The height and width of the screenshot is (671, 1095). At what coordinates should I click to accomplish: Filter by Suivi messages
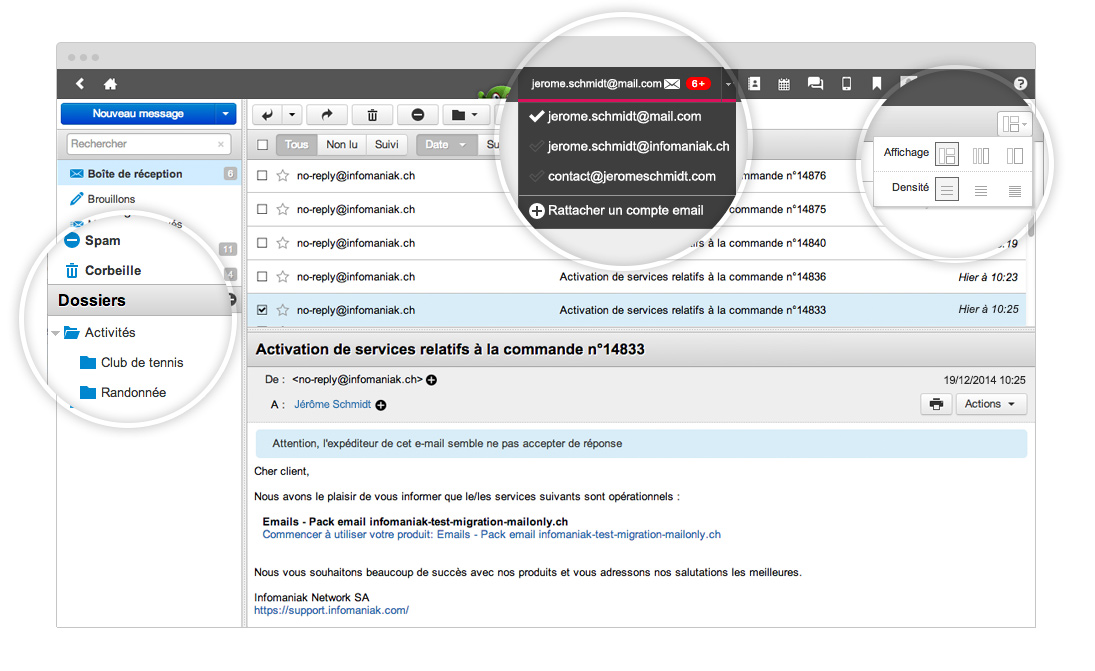click(386, 145)
